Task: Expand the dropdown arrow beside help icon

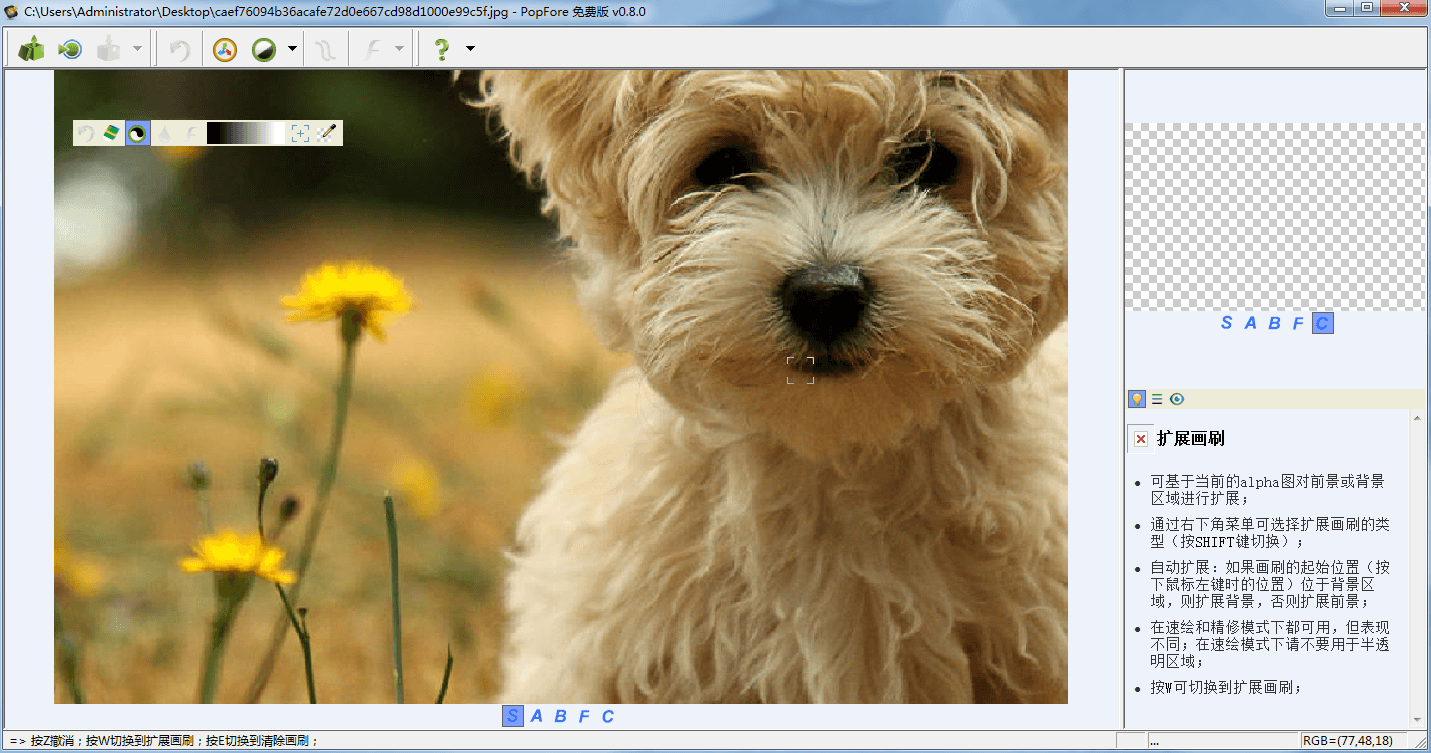Action: click(x=470, y=49)
